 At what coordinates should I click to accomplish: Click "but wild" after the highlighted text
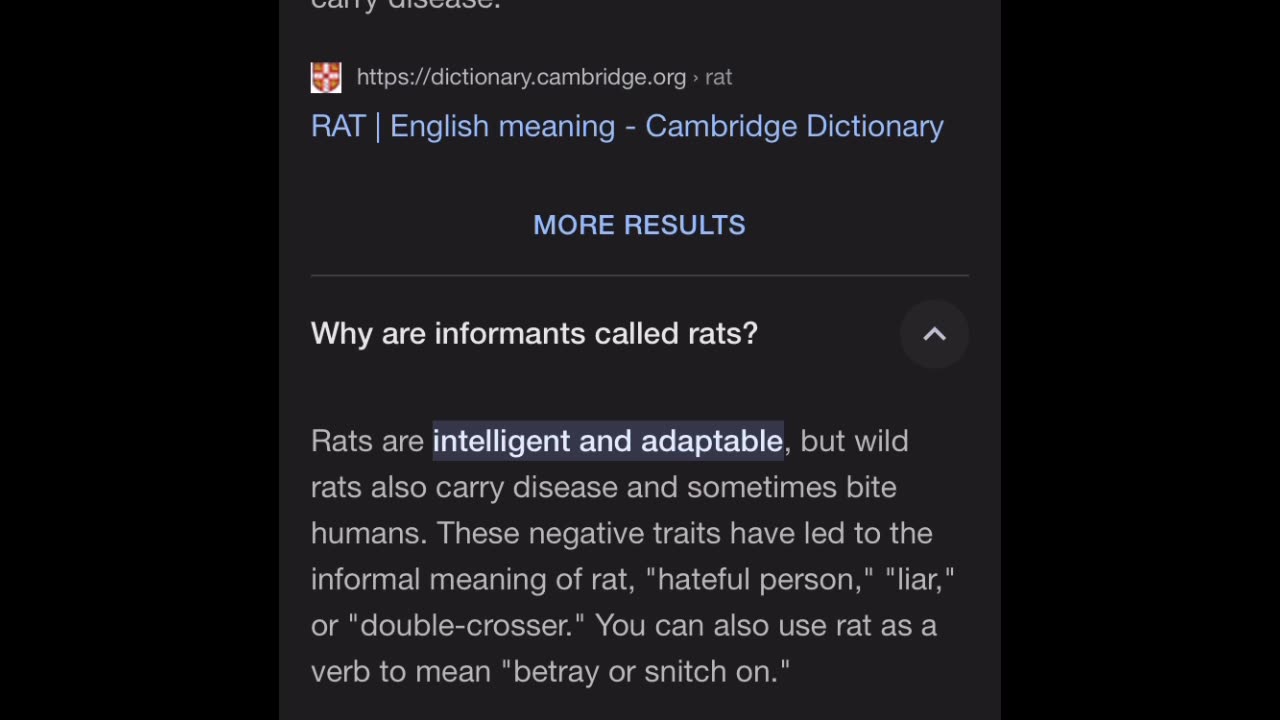tap(854, 441)
